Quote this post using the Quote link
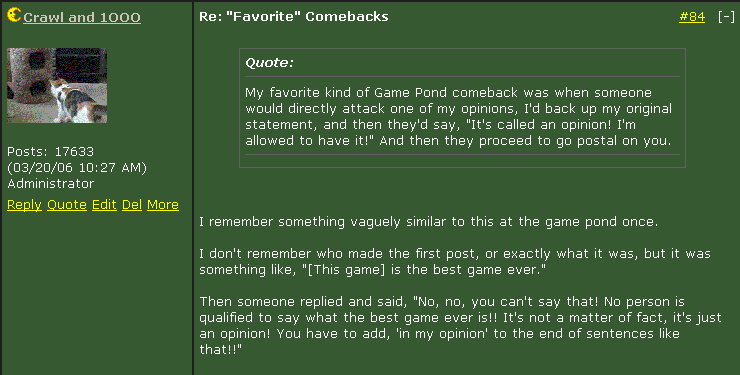This screenshot has width=740, height=375. tap(67, 205)
